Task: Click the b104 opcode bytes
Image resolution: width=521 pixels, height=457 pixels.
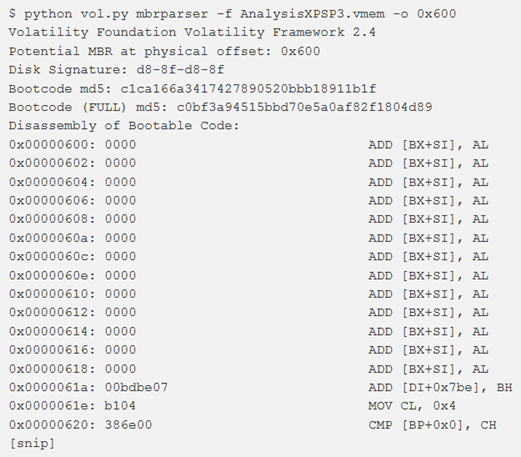Action: pos(120,406)
